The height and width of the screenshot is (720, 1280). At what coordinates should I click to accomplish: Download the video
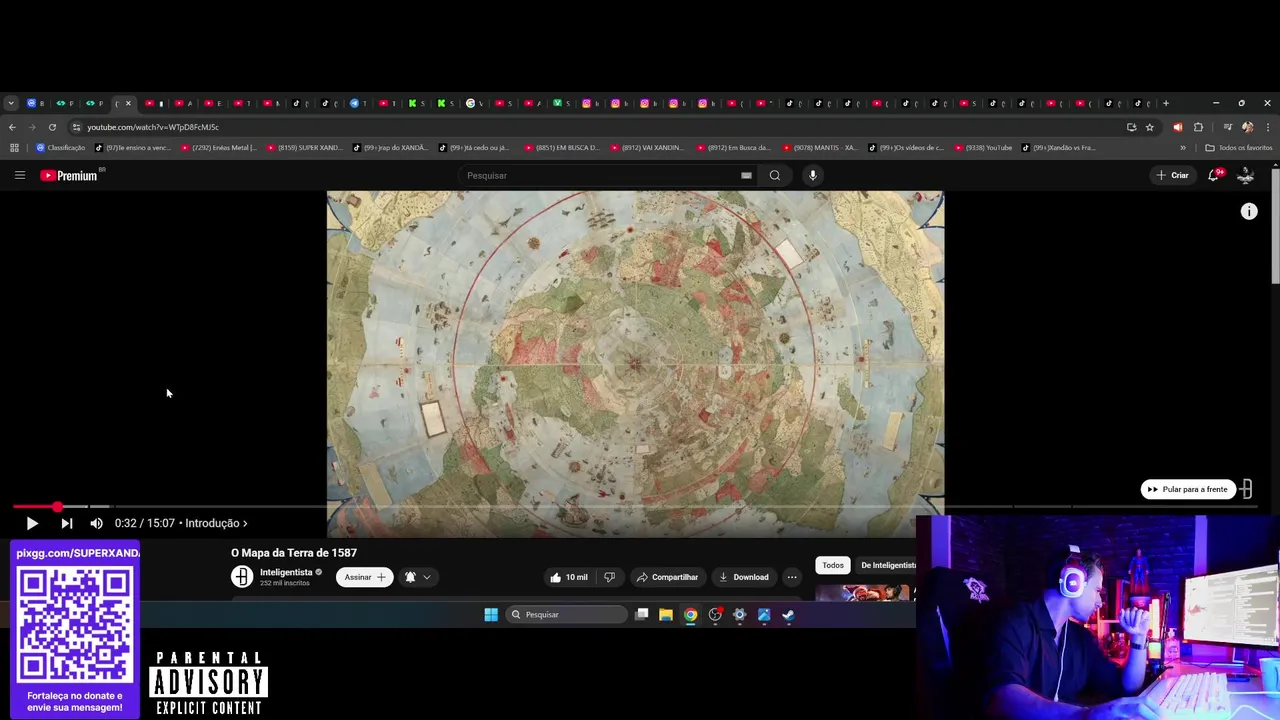[x=743, y=577]
